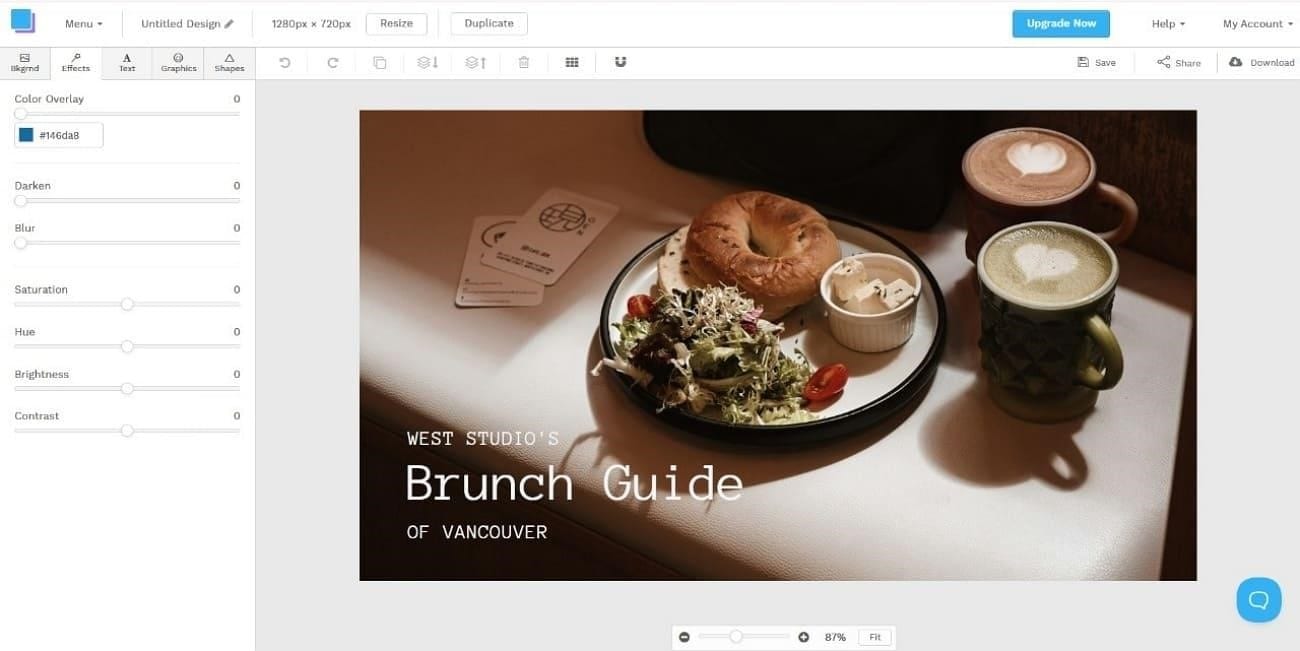This screenshot has height=651, width=1300.
Task: Send layer backward icon
Action: click(x=428, y=62)
